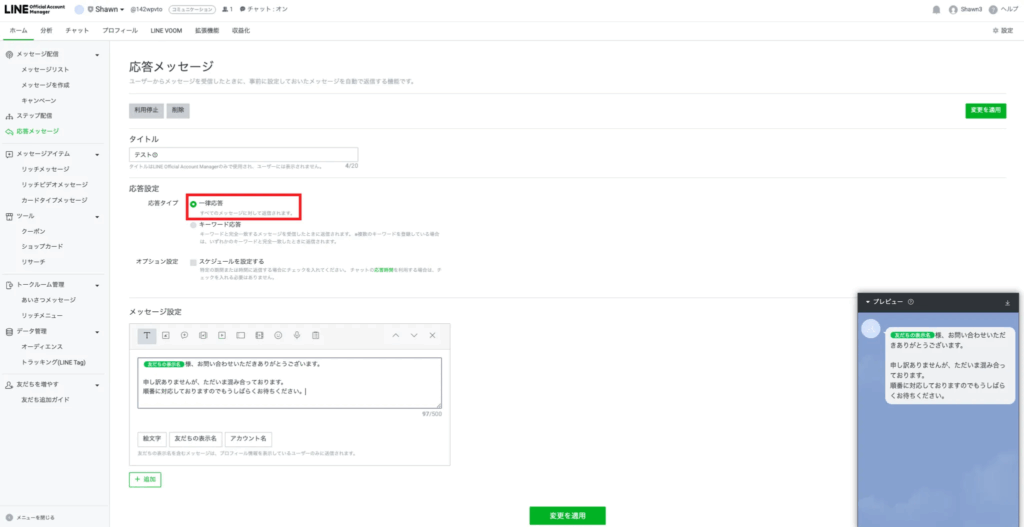Select the video message play icon
Screen dimensions: 1024x527
point(222,335)
